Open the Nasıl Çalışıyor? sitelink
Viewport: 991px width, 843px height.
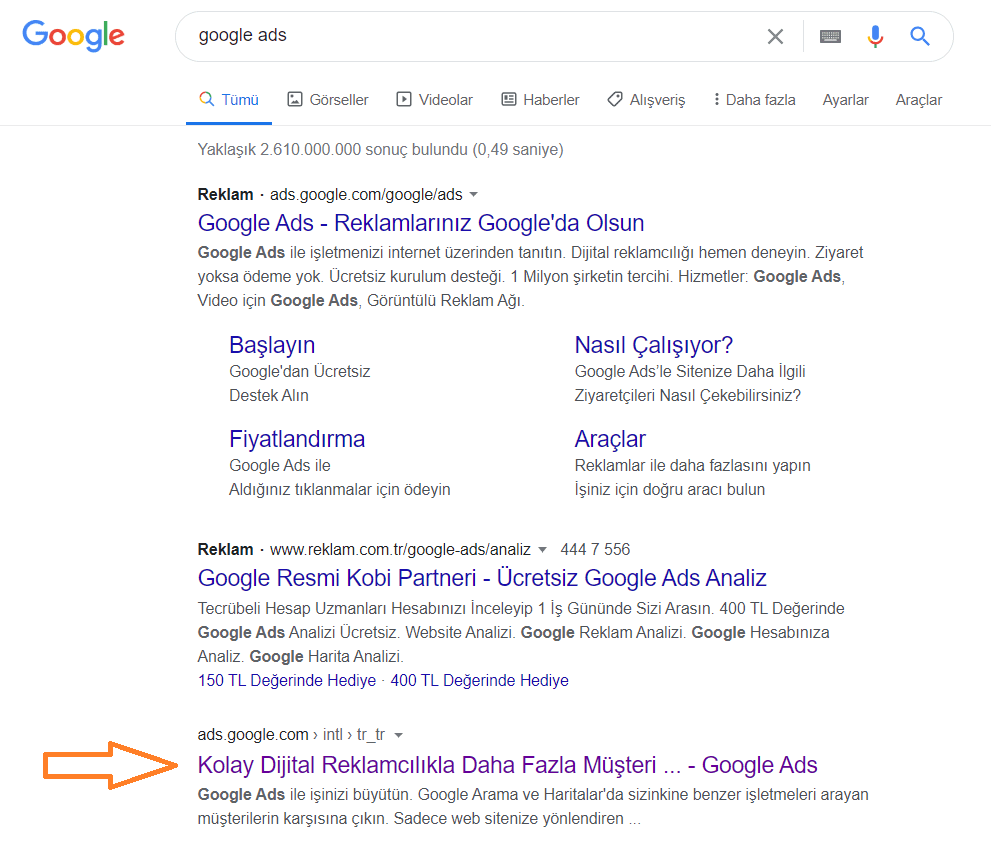click(x=654, y=345)
